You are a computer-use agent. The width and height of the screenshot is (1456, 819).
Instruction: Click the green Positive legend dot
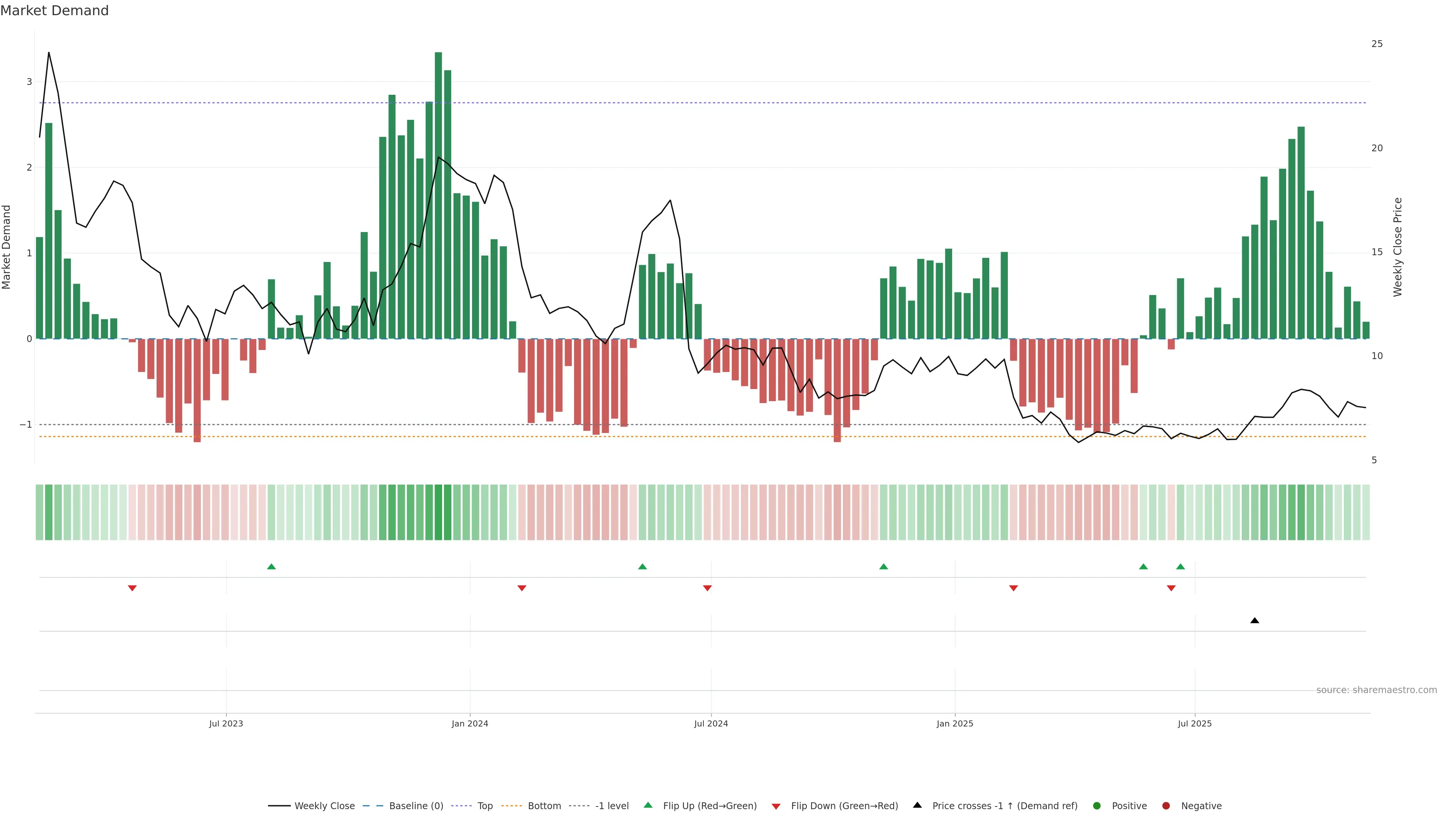click(x=1097, y=806)
